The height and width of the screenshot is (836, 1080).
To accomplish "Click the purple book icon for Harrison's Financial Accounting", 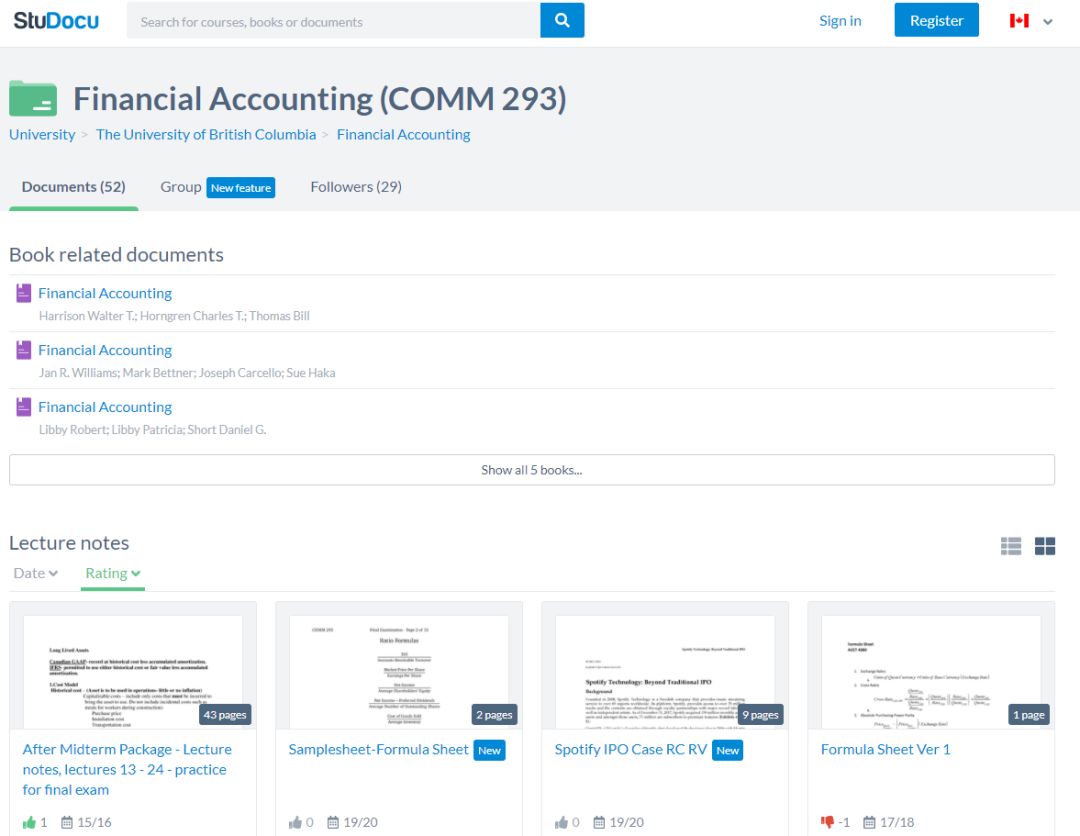I will pos(23,293).
